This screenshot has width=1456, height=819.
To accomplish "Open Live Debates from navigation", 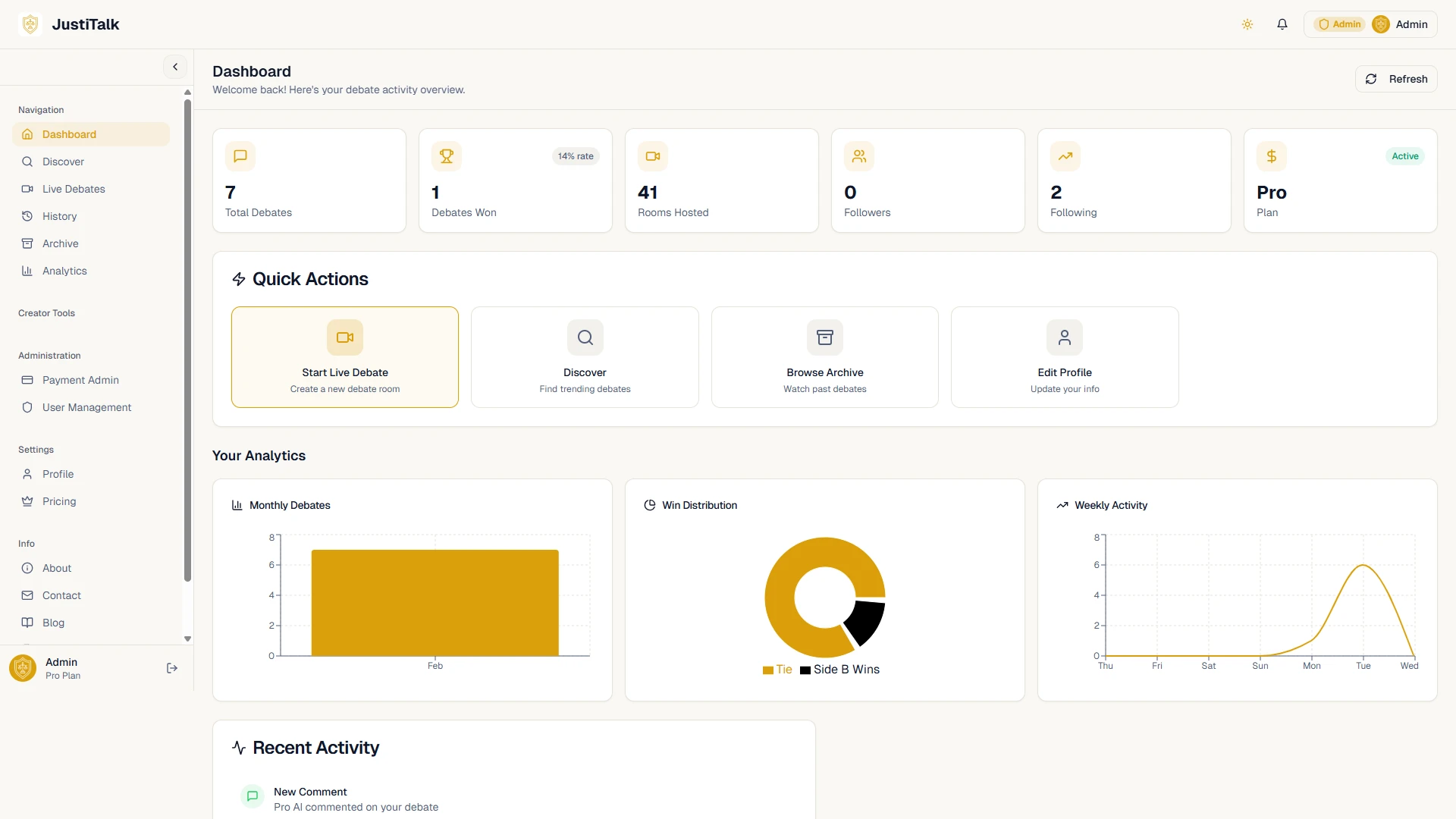I will click(91, 189).
